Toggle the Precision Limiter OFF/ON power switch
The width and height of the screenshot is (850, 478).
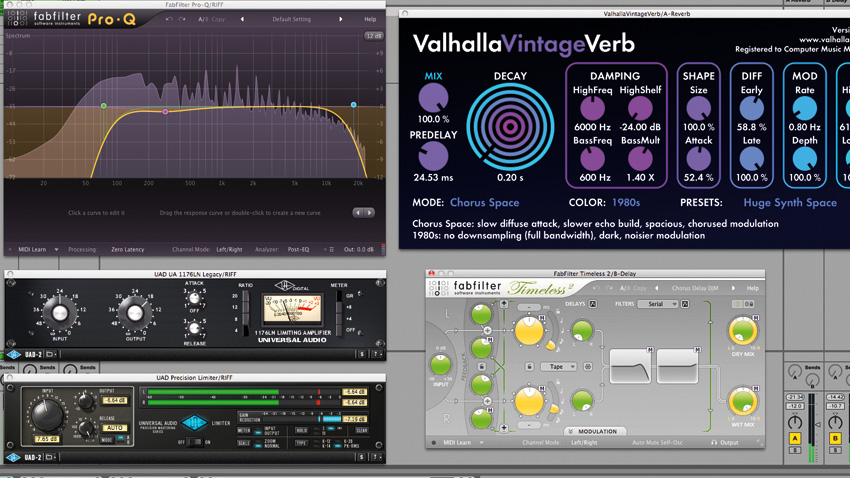pyautogui.click(x=194, y=442)
